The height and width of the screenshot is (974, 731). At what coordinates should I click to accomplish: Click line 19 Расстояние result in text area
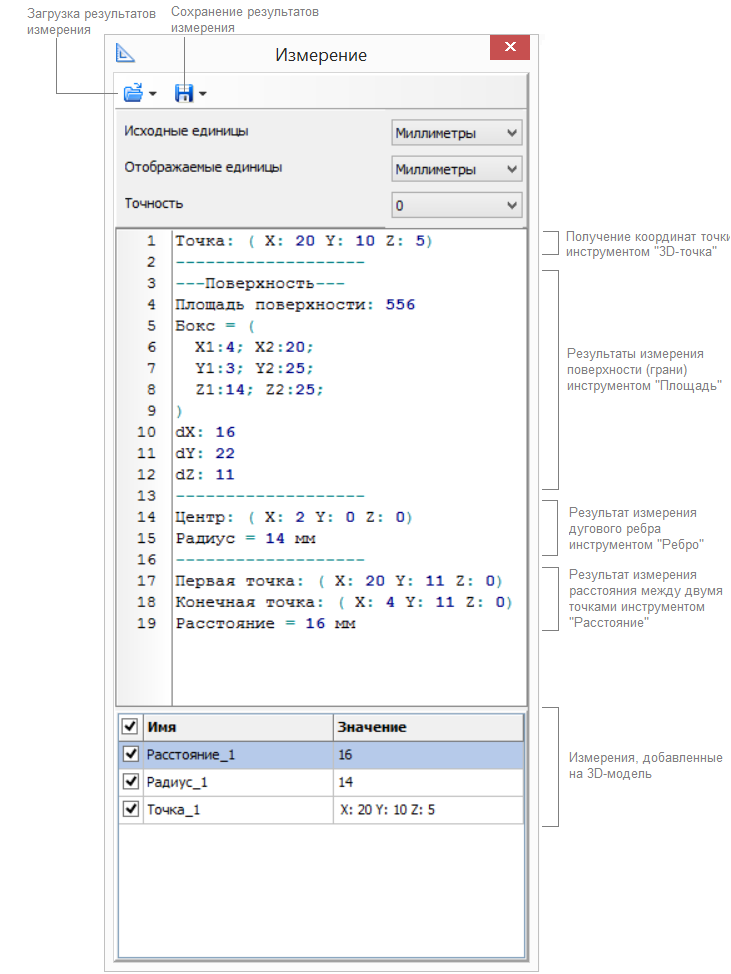(x=266, y=624)
